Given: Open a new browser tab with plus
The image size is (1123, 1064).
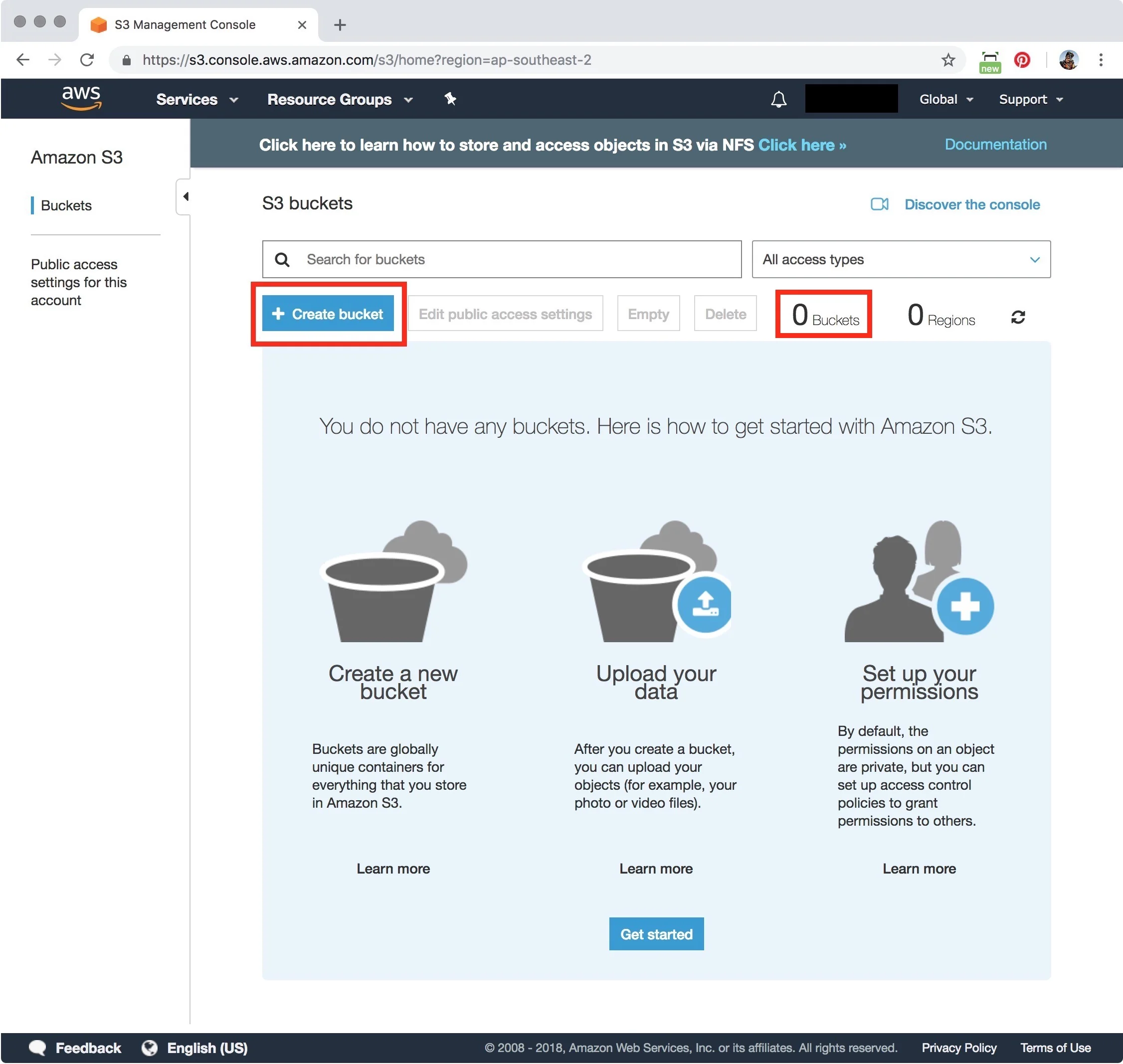Looking at the screenshot, I should [340, 25].
